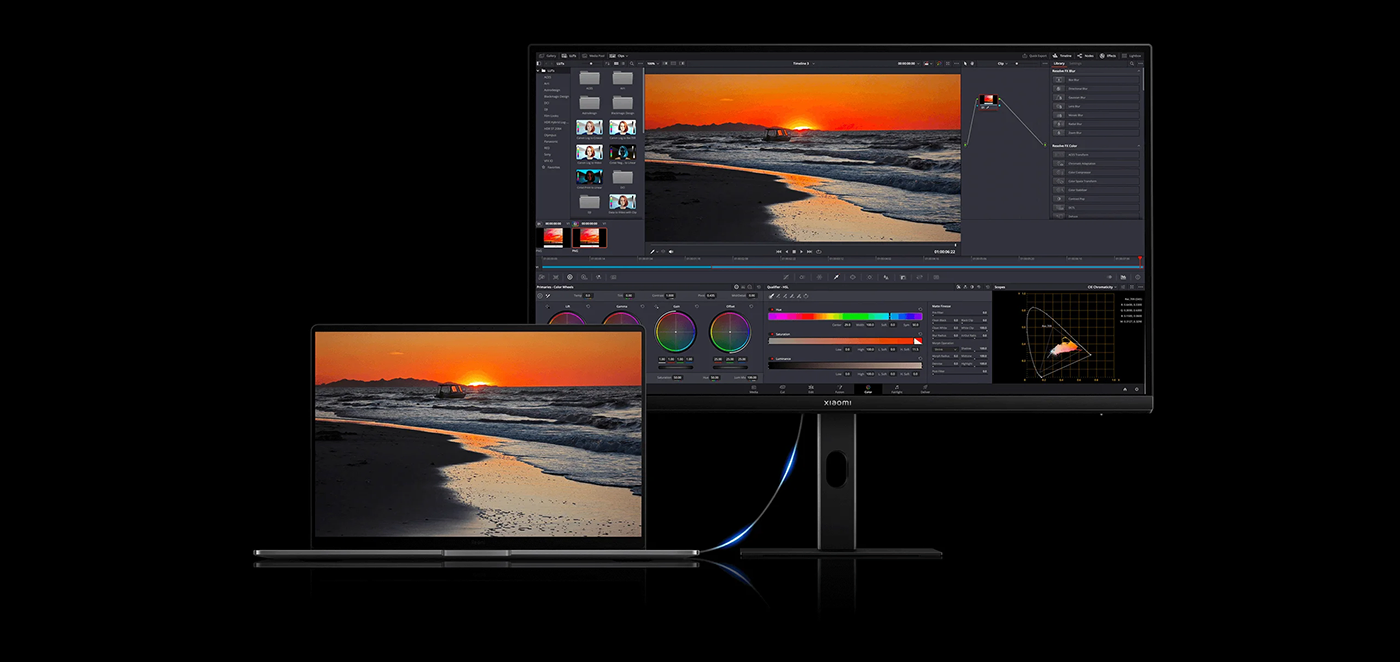Switch to the Fusion page
The image size is (1400, 662).
[x=841, y=390]
